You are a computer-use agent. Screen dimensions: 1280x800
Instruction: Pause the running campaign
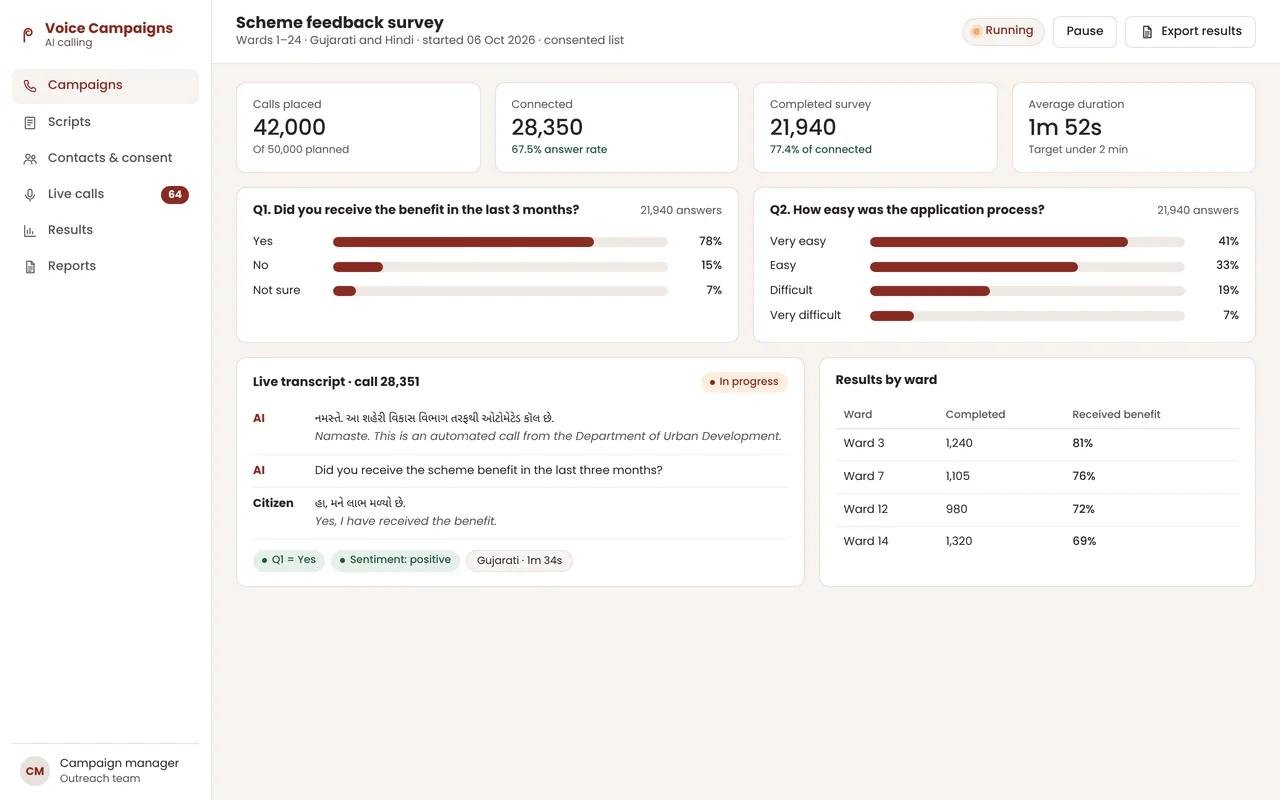(x=1085, y=31)
